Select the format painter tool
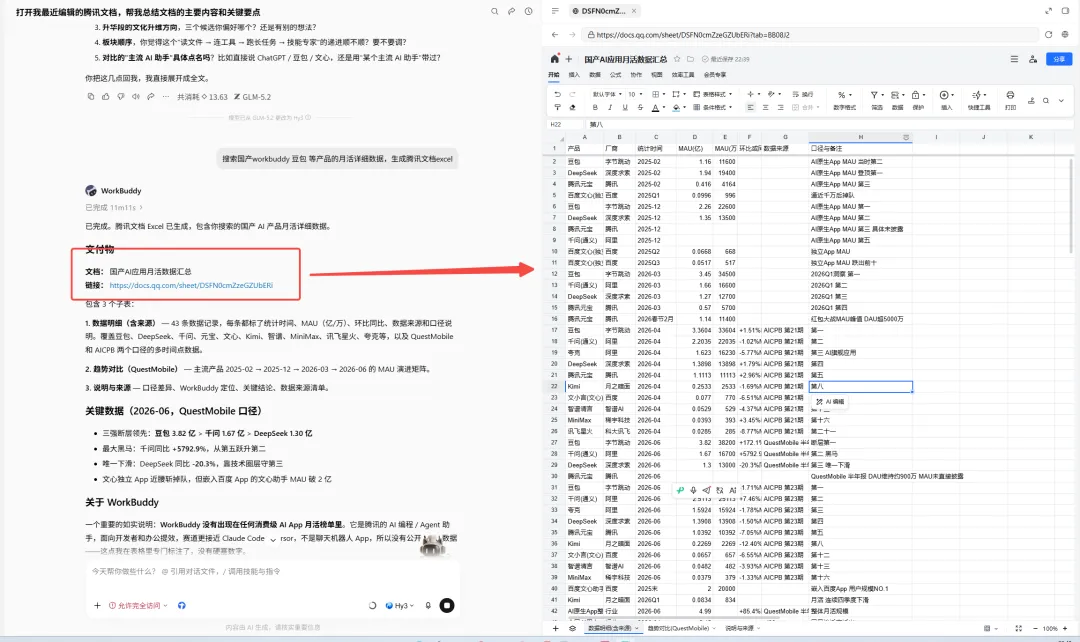Screen dimensions: 1080x642 tap(557, 107)
